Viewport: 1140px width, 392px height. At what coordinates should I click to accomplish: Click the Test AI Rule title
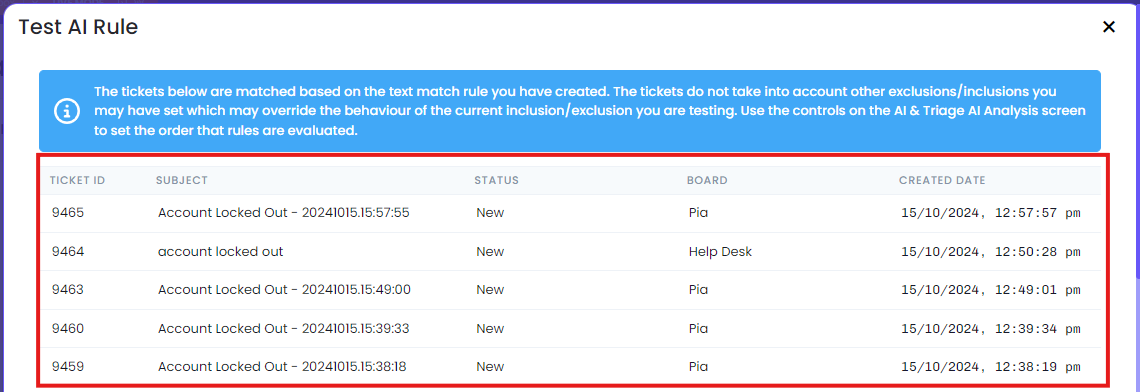pos(79,27)
